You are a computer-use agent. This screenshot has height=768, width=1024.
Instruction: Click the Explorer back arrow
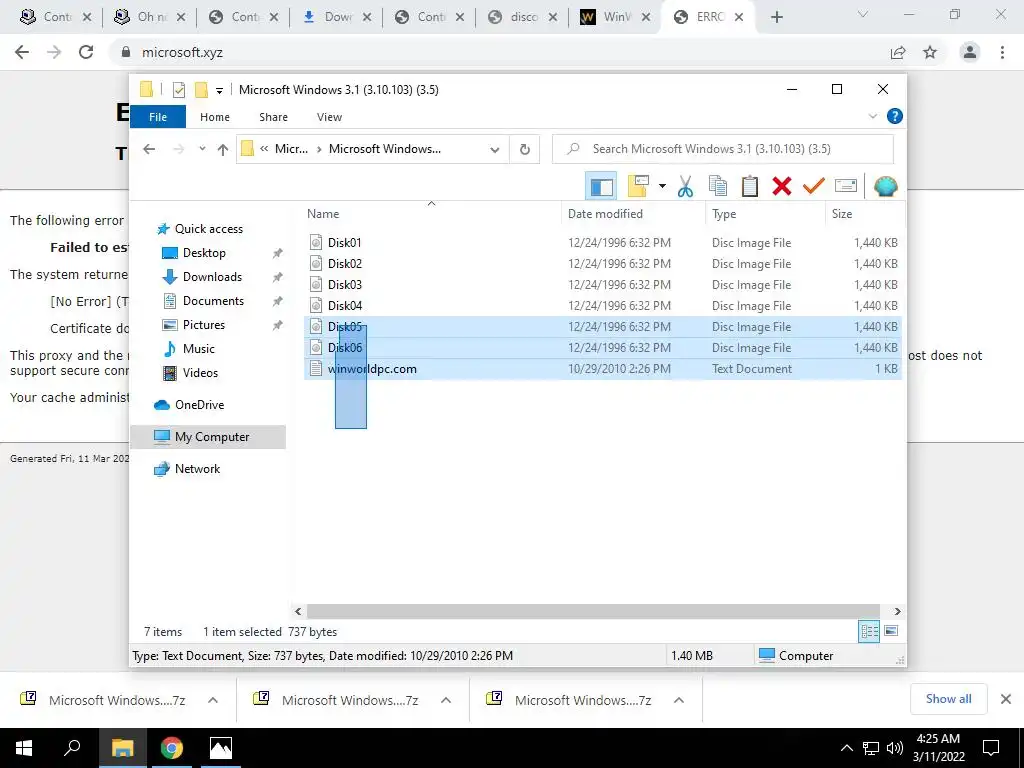point(150,149)
